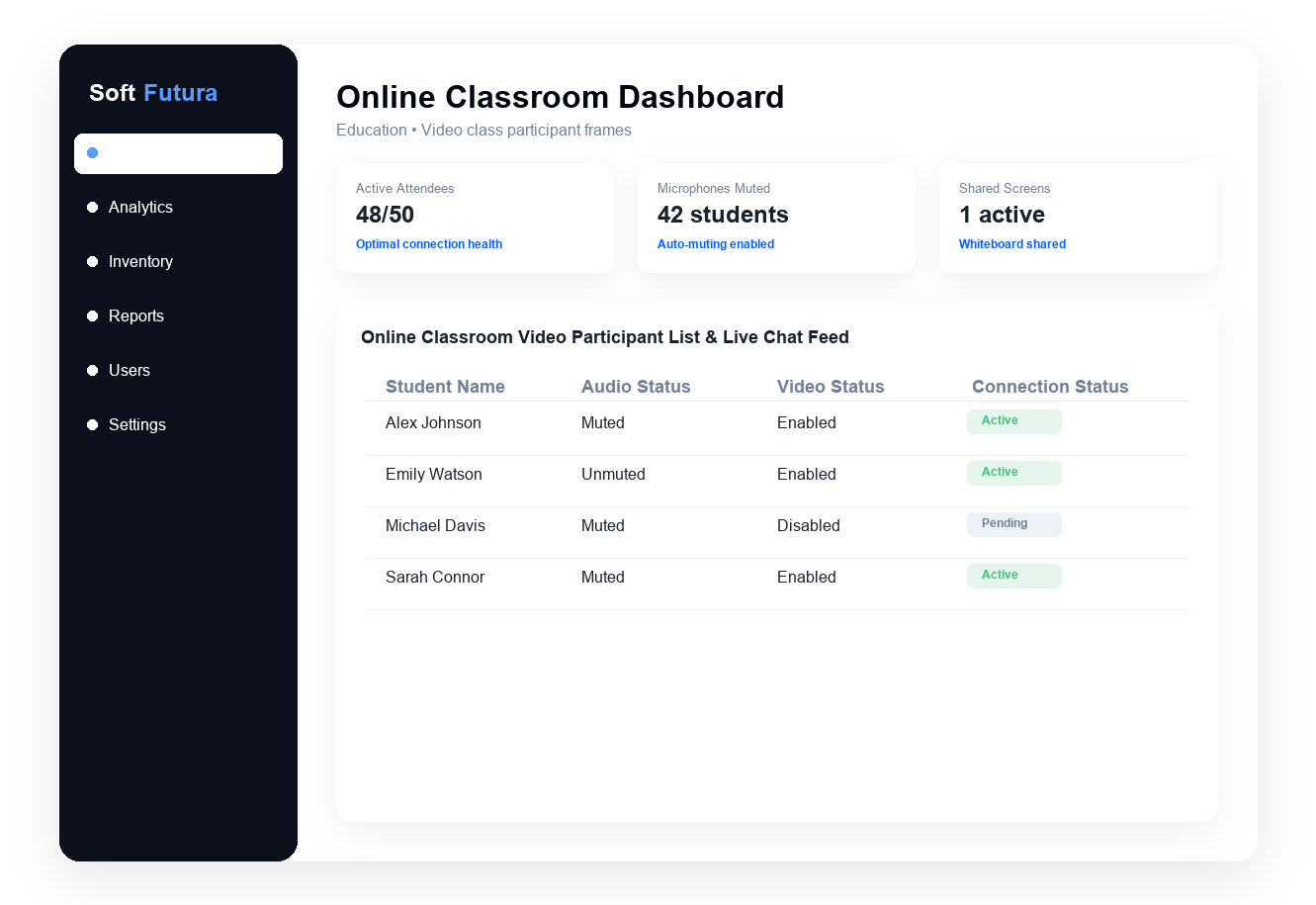Click the Microphones Muted card label

coord(714,188)
